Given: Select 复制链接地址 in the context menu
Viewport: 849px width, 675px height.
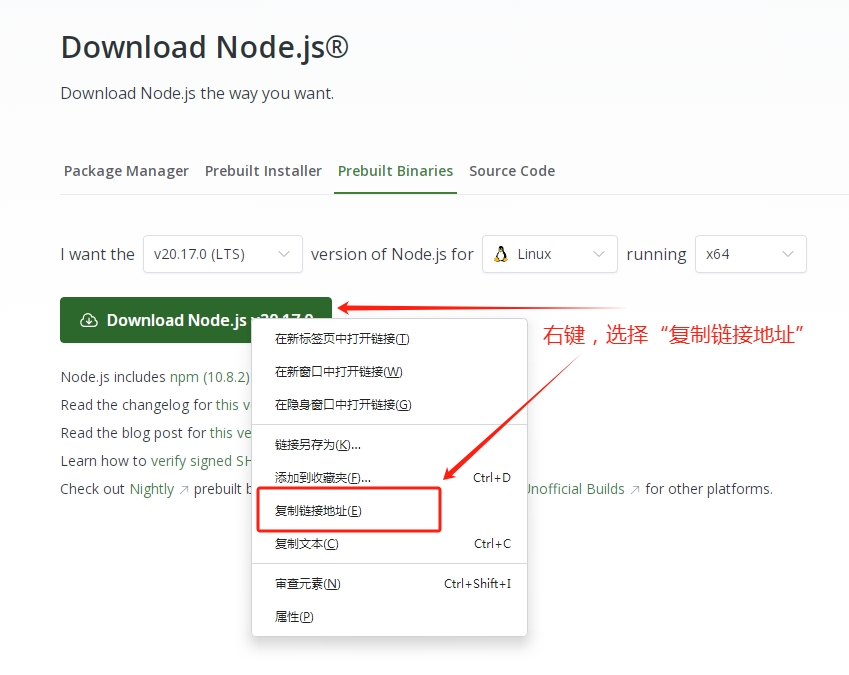Looking at the screenshot, I should click(x=317, y=510).
